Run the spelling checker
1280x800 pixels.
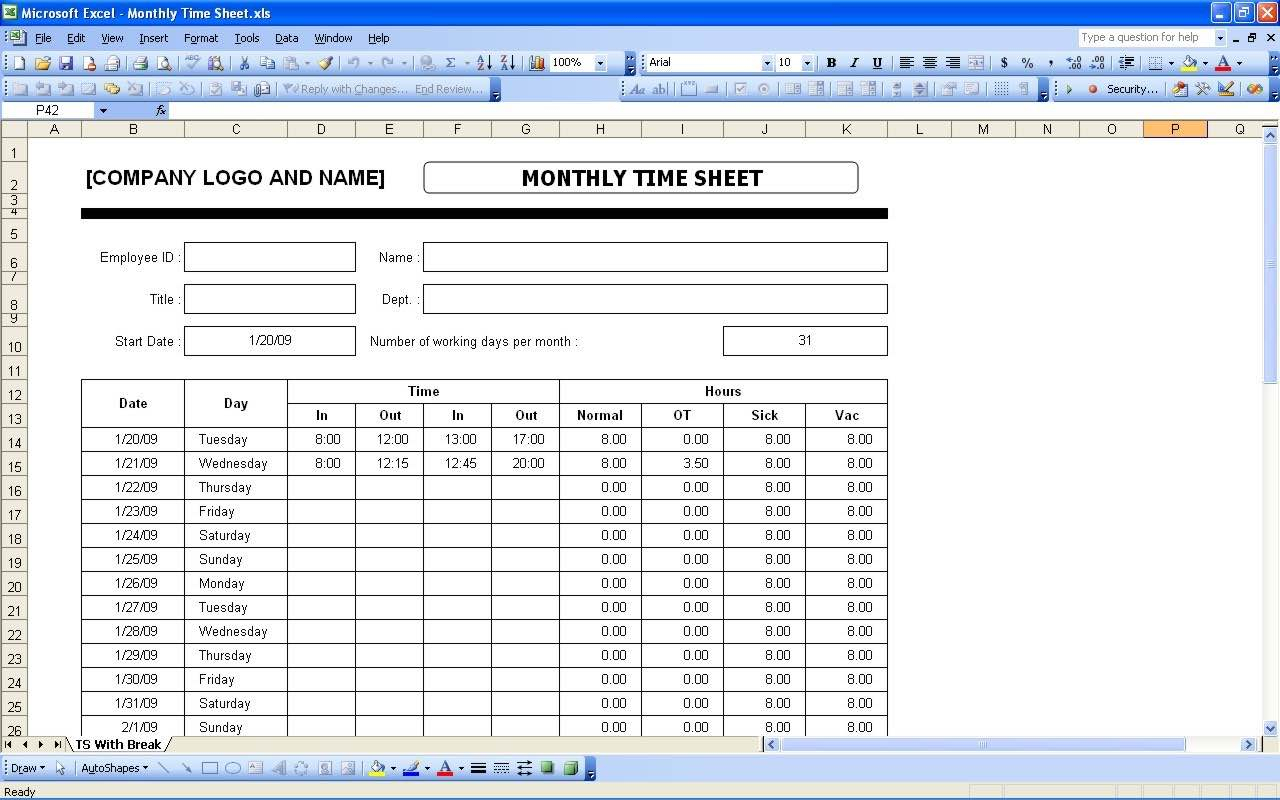(191, 63)
